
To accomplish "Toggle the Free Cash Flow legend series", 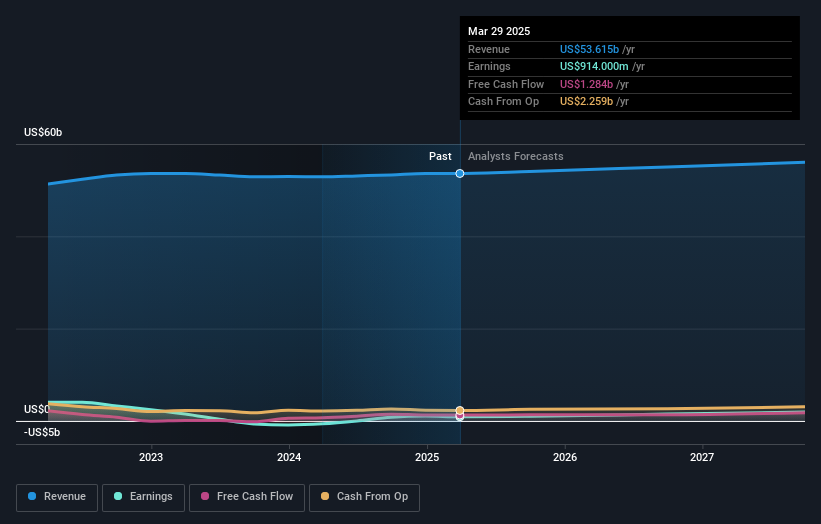I will (x=247, y=497).
